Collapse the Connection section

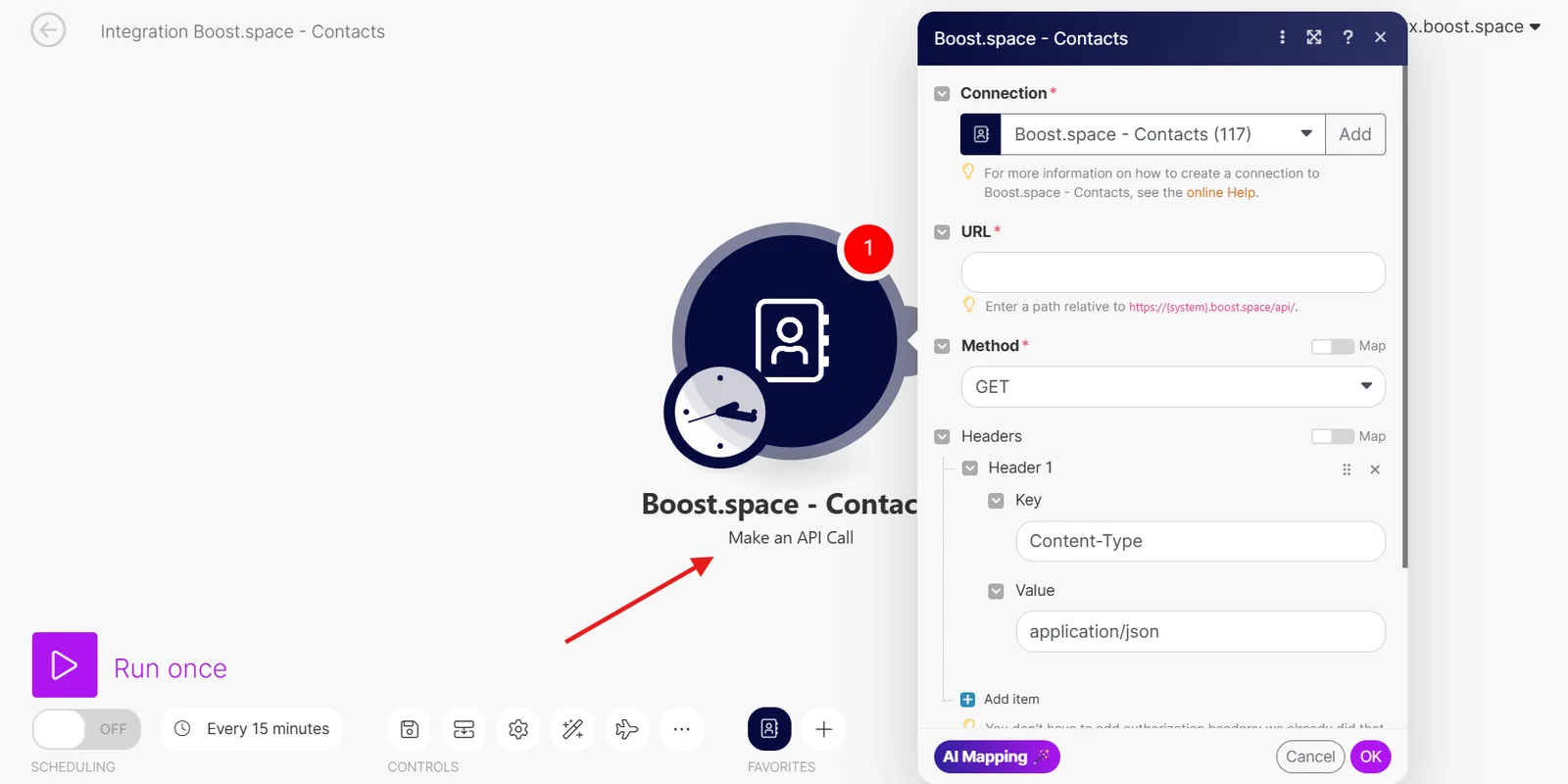point(942,94)
